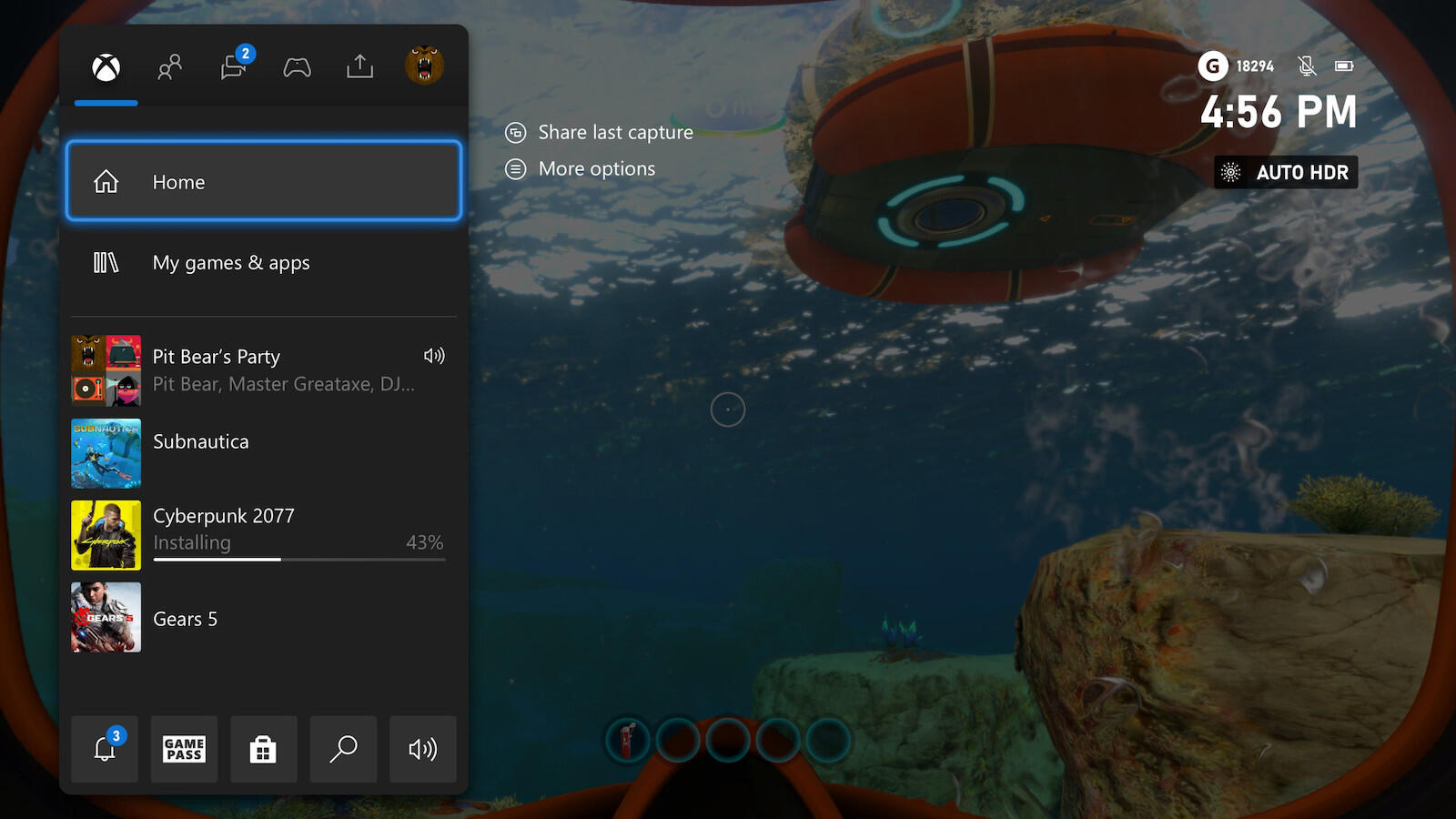This screenshot has height=819, width=1456.
Task: Click the party audio speaker icon
Action: point(434,356)
